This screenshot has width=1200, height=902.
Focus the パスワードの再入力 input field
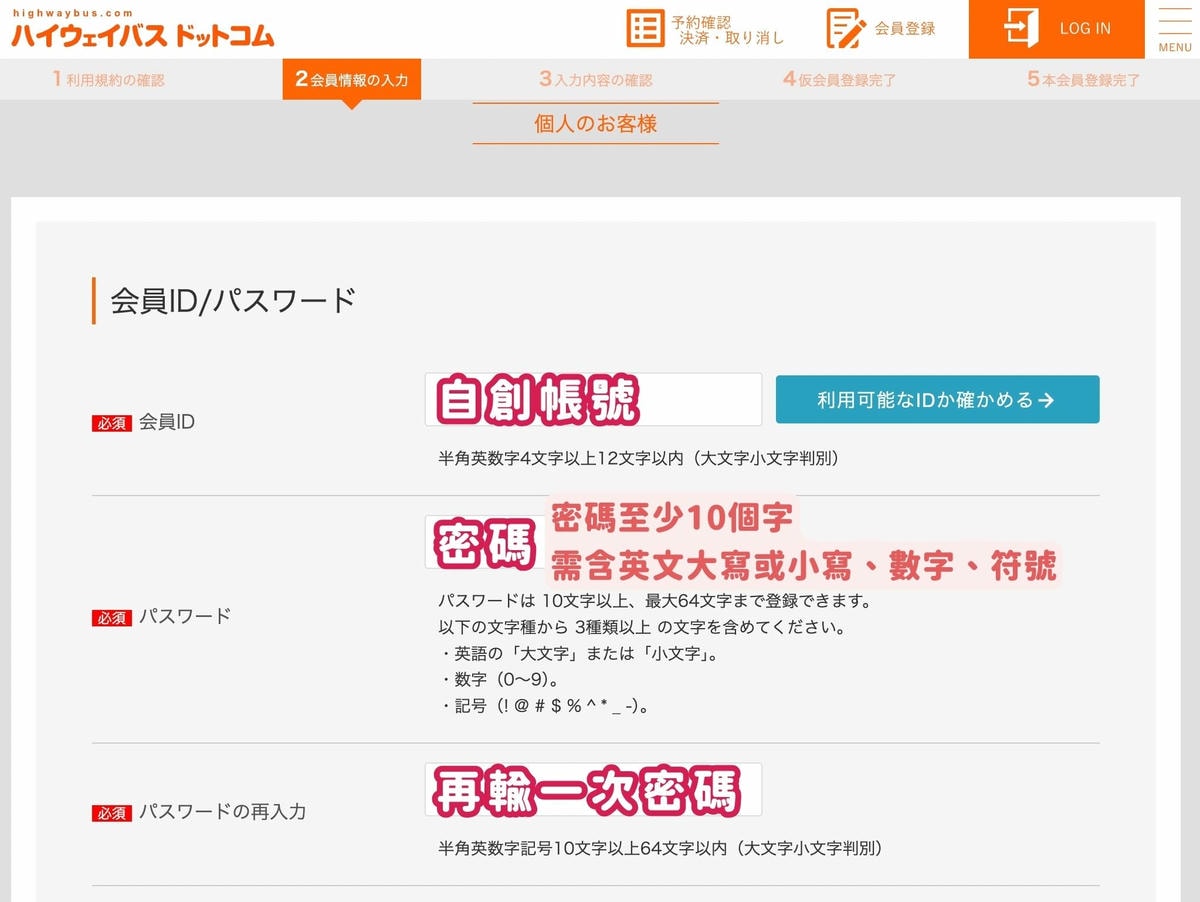point(593,789)
